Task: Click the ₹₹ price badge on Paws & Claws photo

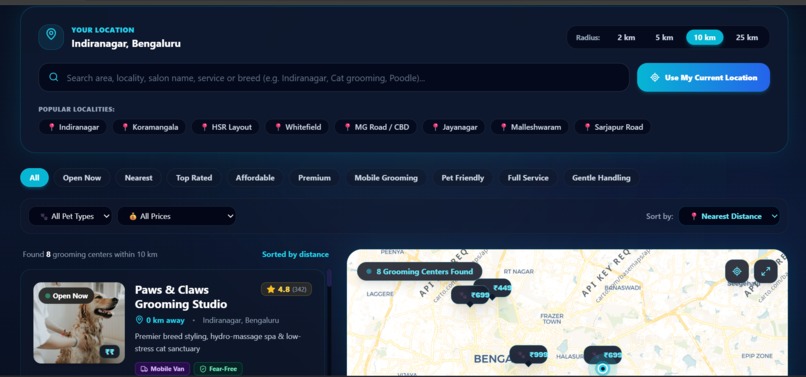Action: 109,352
